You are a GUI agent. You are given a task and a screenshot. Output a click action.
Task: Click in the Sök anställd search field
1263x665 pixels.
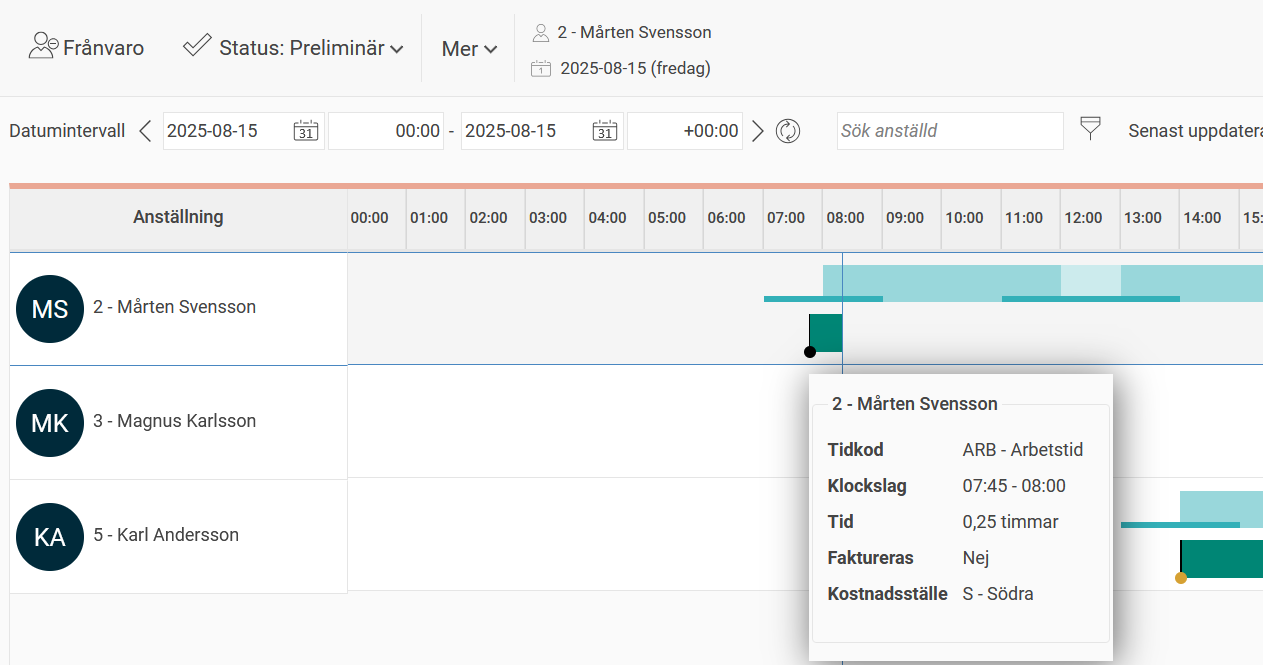(x=949, y=131)
